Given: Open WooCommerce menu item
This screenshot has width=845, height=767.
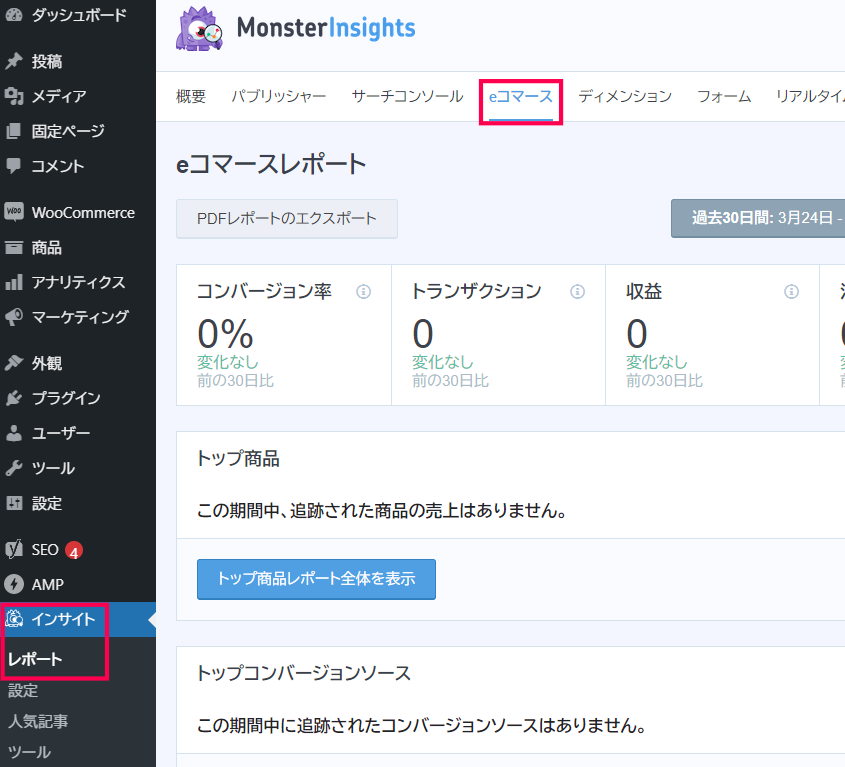Looking at the screenshot, I should [x=83, y=212].
